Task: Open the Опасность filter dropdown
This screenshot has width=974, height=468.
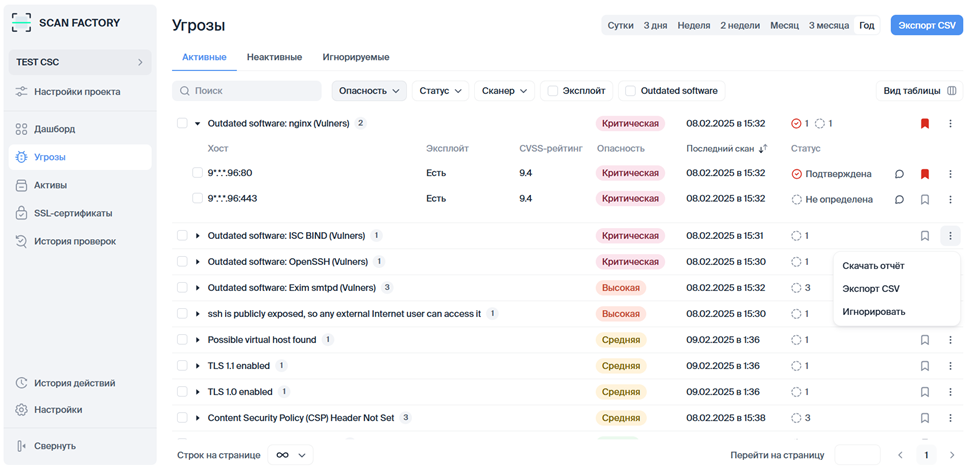Action: pyautogui.click(x=369, y=91)
